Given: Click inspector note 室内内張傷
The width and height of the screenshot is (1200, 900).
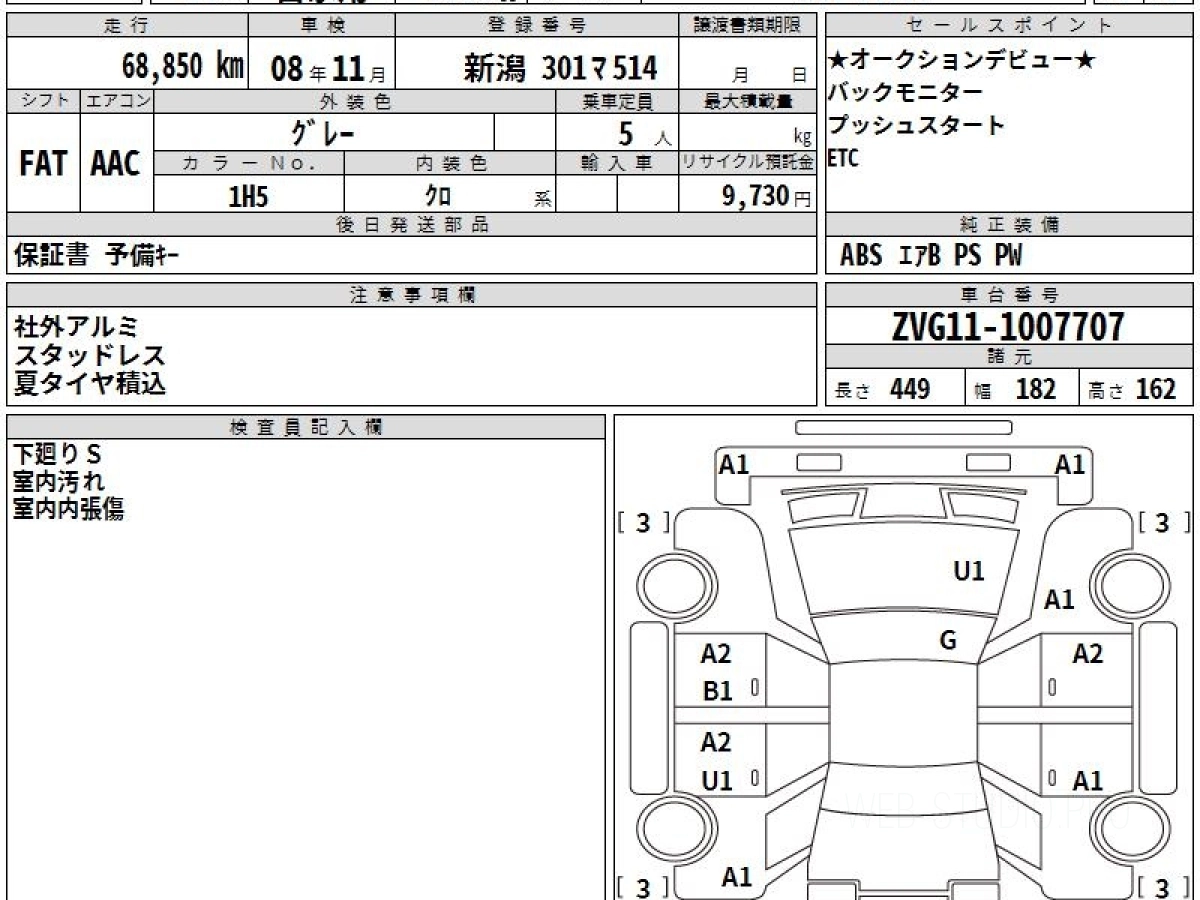Looking at the screenshot, I should (x=68, y=509).
